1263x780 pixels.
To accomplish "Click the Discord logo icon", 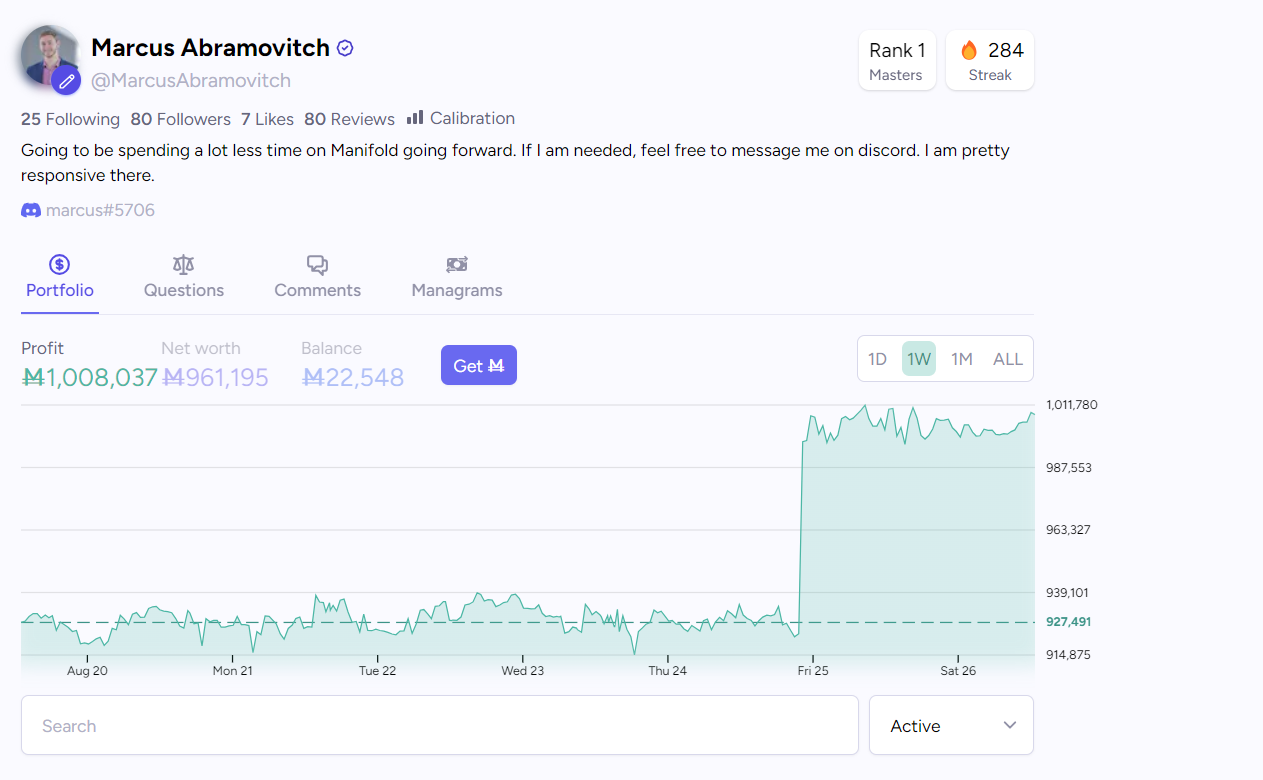I will click(31, 210).
